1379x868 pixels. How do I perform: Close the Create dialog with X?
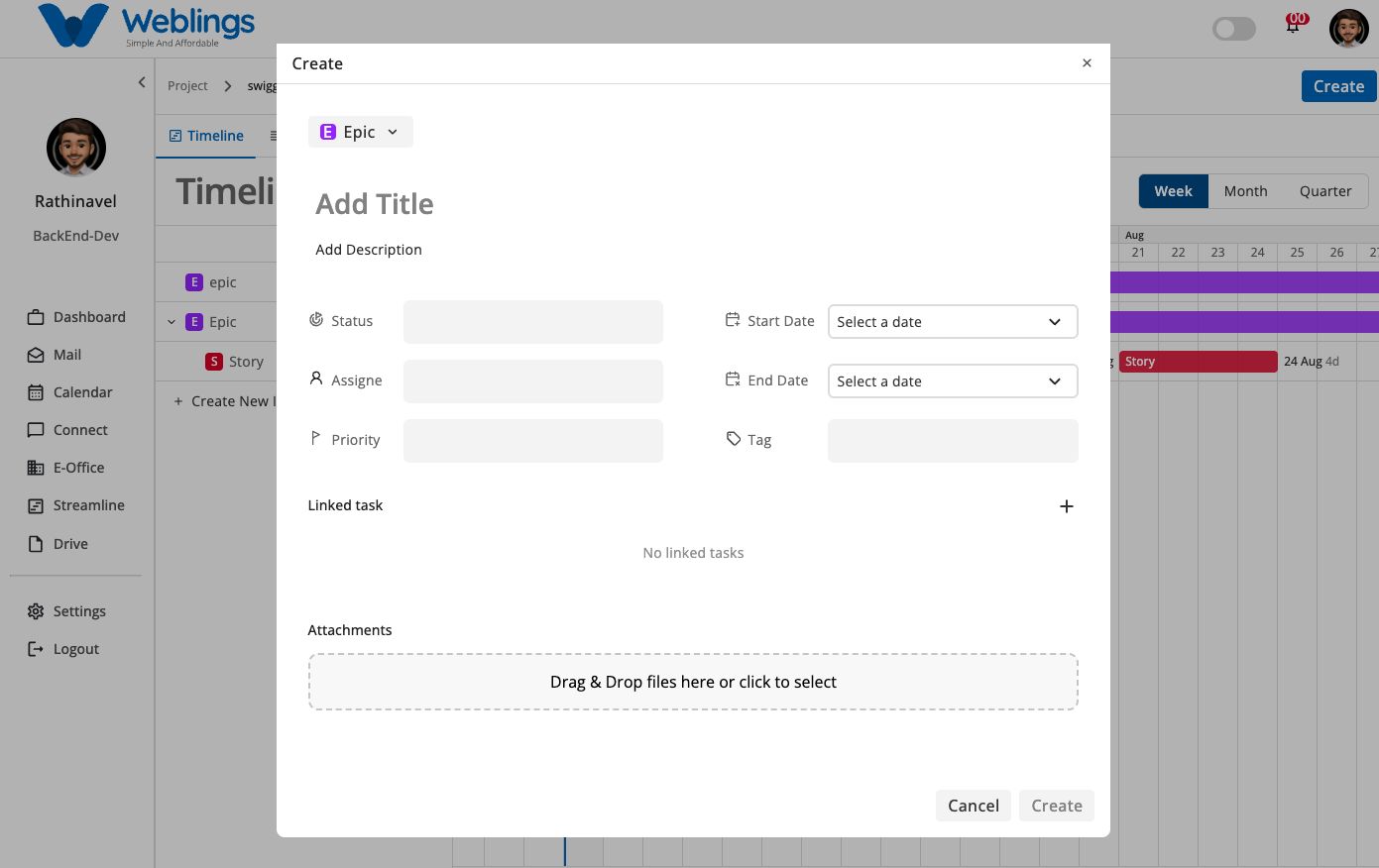click(1087, 63)
